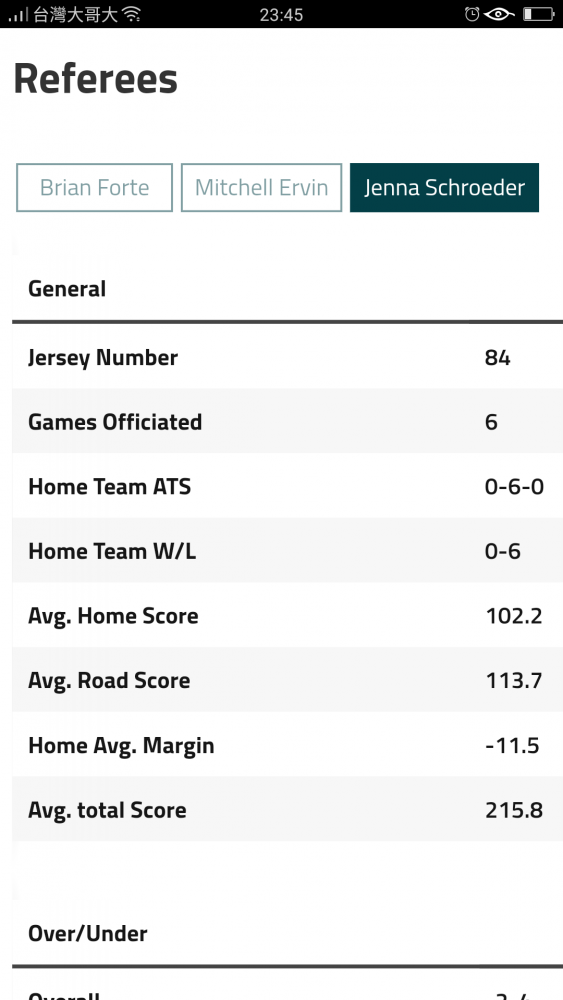Select the Games Officiated row
Viewport: 563px width, 1000px height.
288,422
